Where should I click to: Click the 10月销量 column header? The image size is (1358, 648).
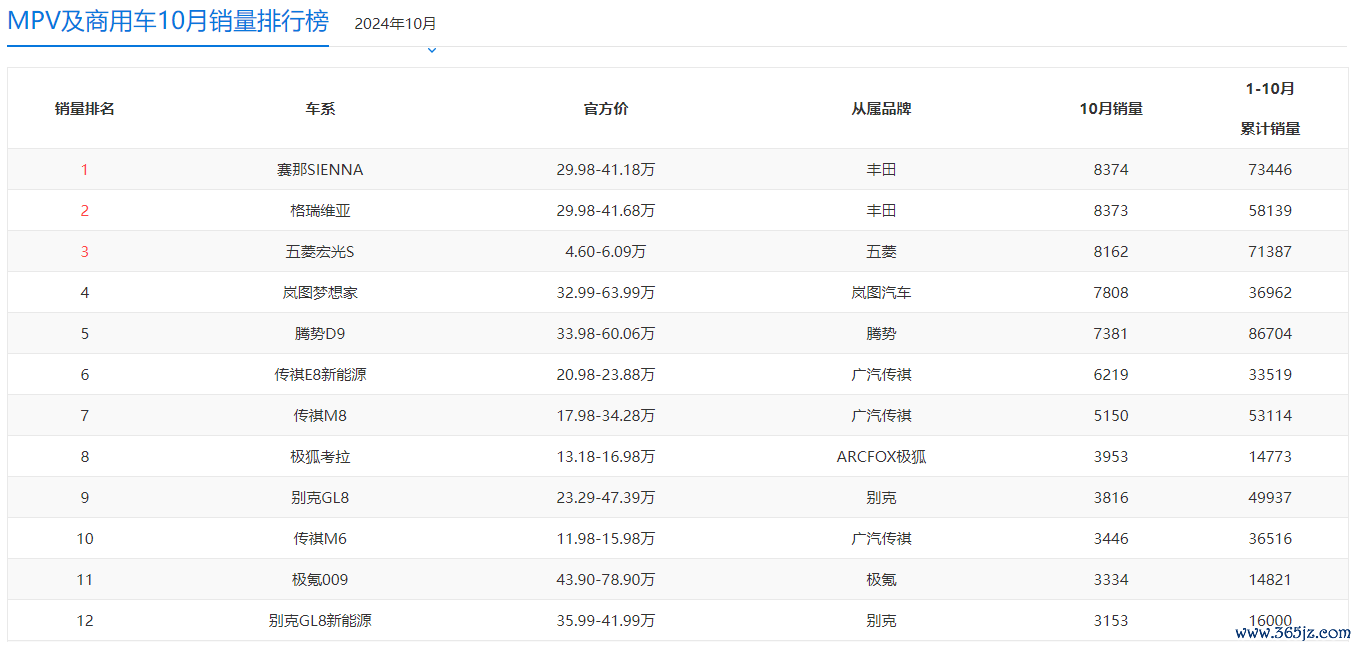pos(1111,109)
